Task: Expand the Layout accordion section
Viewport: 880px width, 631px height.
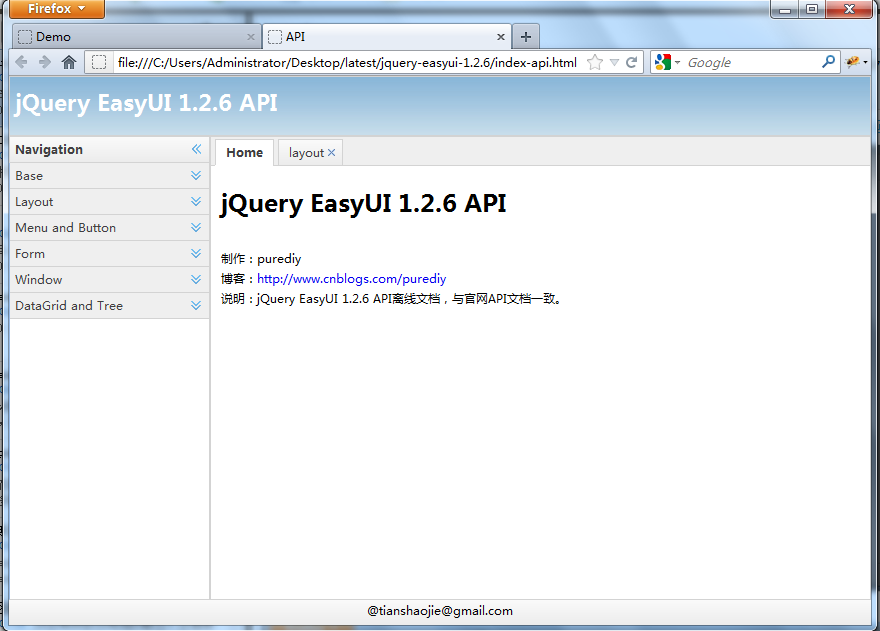Action: coord(196,202)
